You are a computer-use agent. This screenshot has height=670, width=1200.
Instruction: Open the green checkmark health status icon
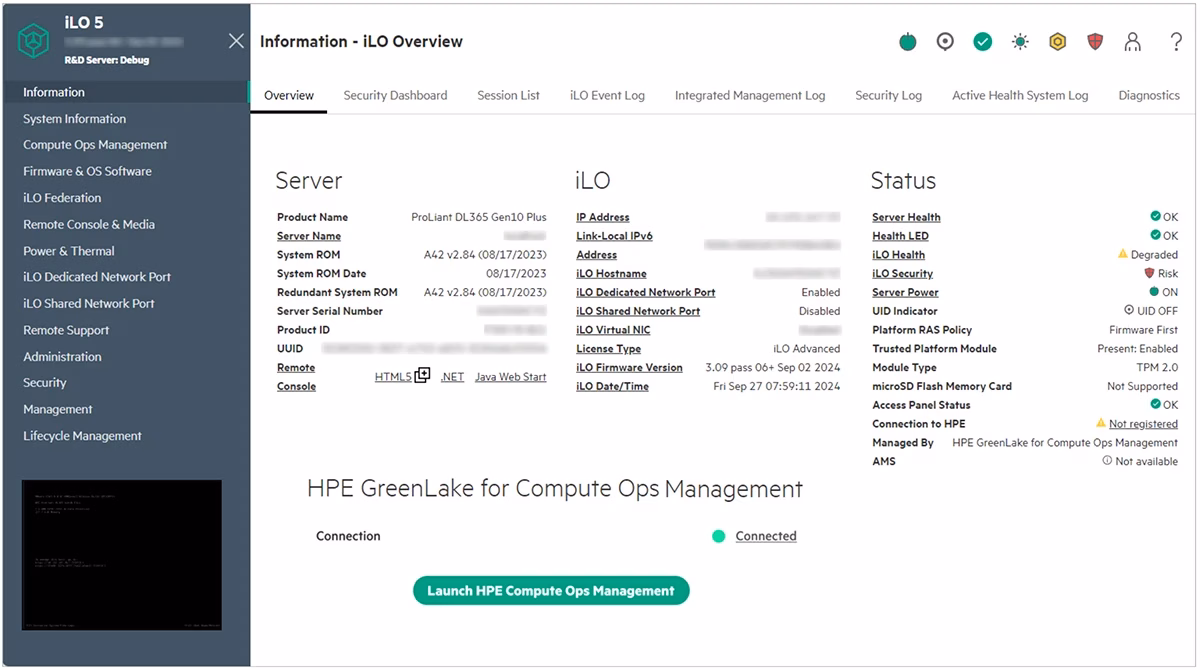pos(983,42)
